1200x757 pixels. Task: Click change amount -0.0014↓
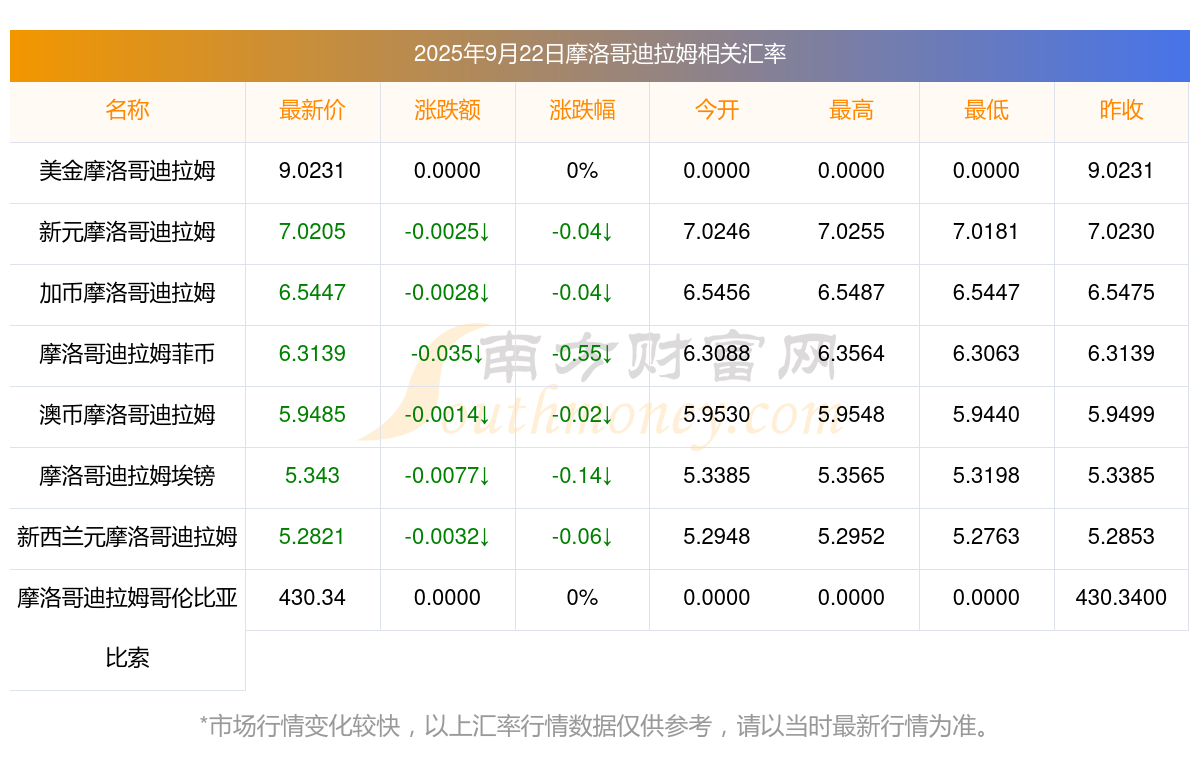coord(447,415)
